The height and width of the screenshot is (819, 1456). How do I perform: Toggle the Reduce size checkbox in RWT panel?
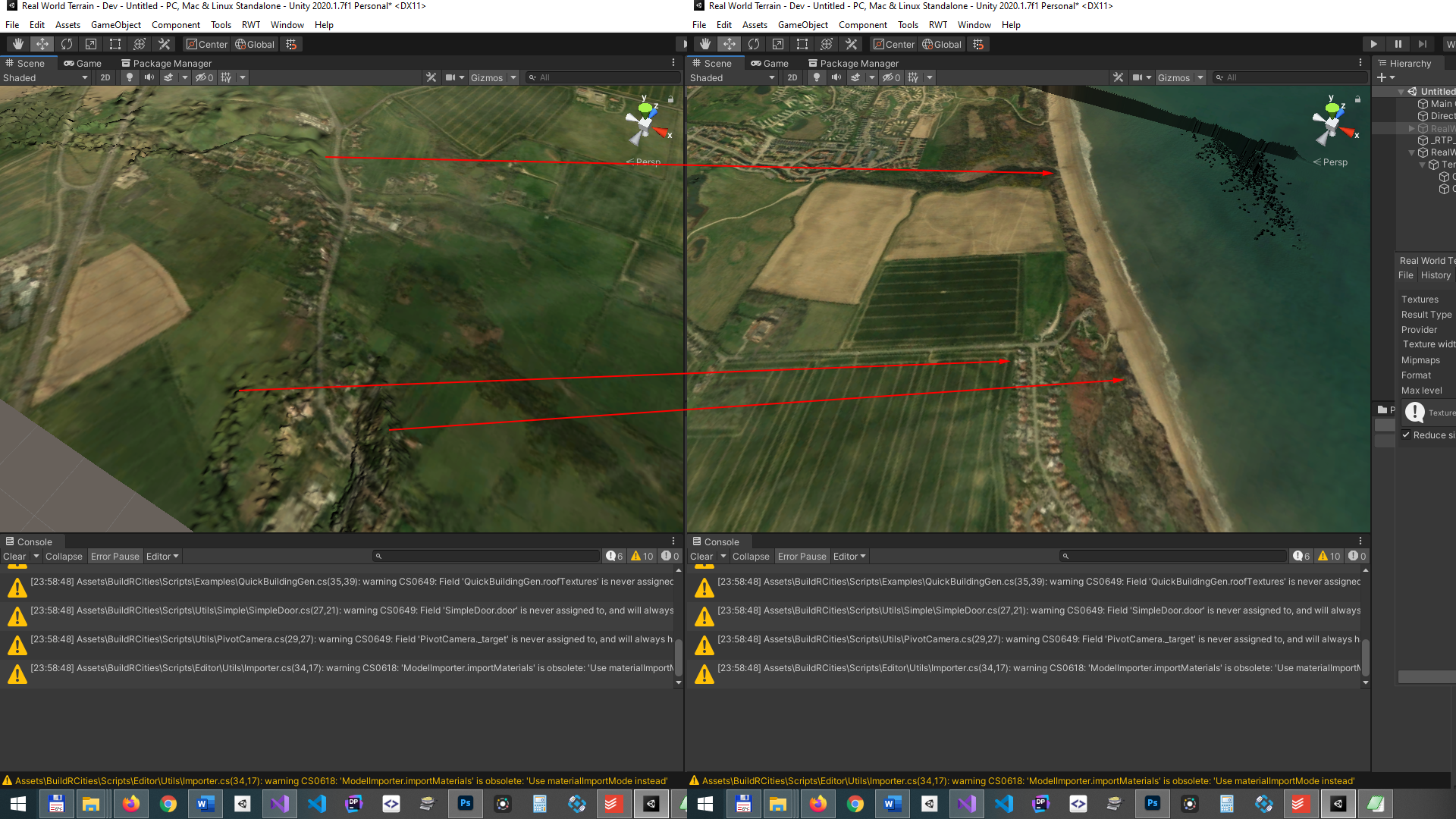click(1406, 435)
